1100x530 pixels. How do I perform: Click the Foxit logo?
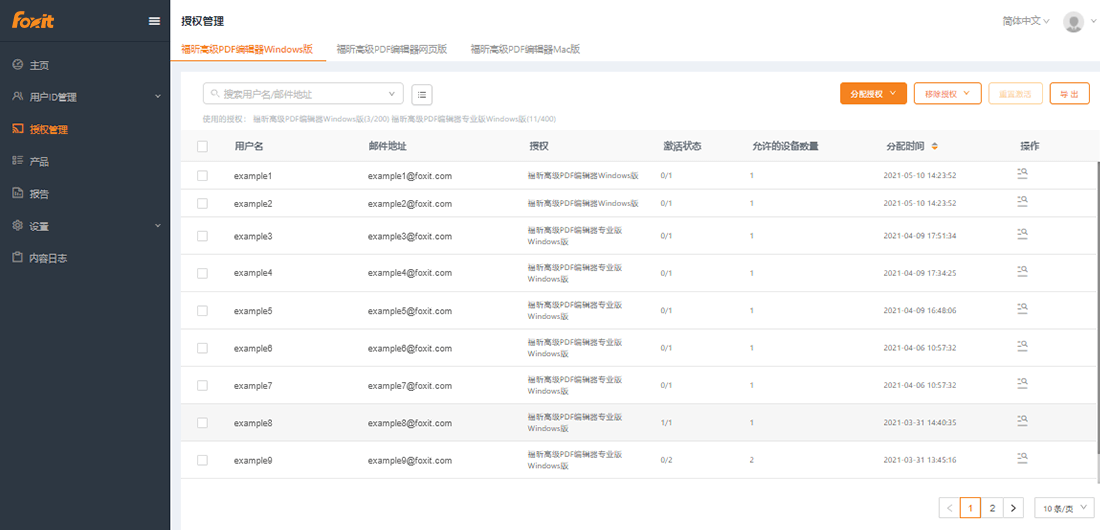pyautogui.click(x=33, y=20)
